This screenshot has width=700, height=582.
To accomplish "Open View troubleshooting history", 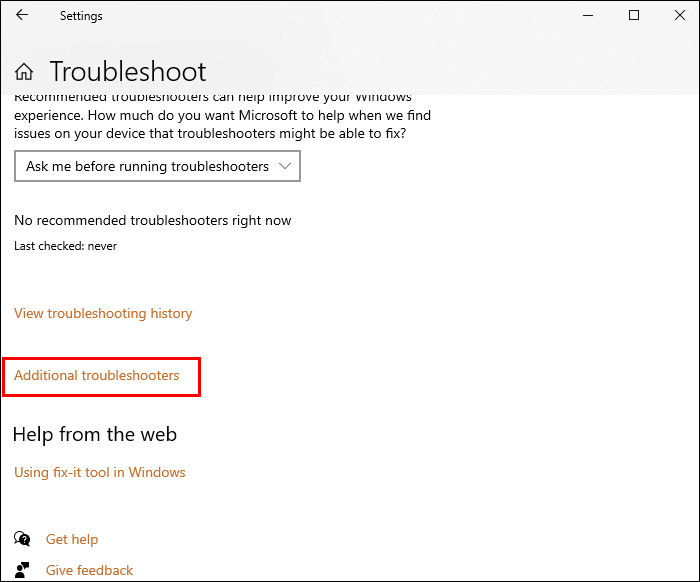I will tap(103, 313).
